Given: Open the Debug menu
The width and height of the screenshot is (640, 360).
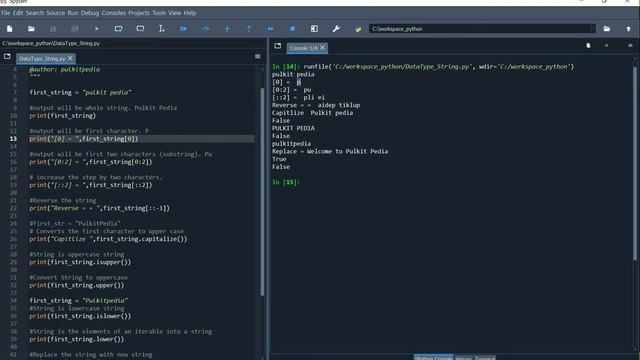Looking at the screenshot, I should (90, 13).
